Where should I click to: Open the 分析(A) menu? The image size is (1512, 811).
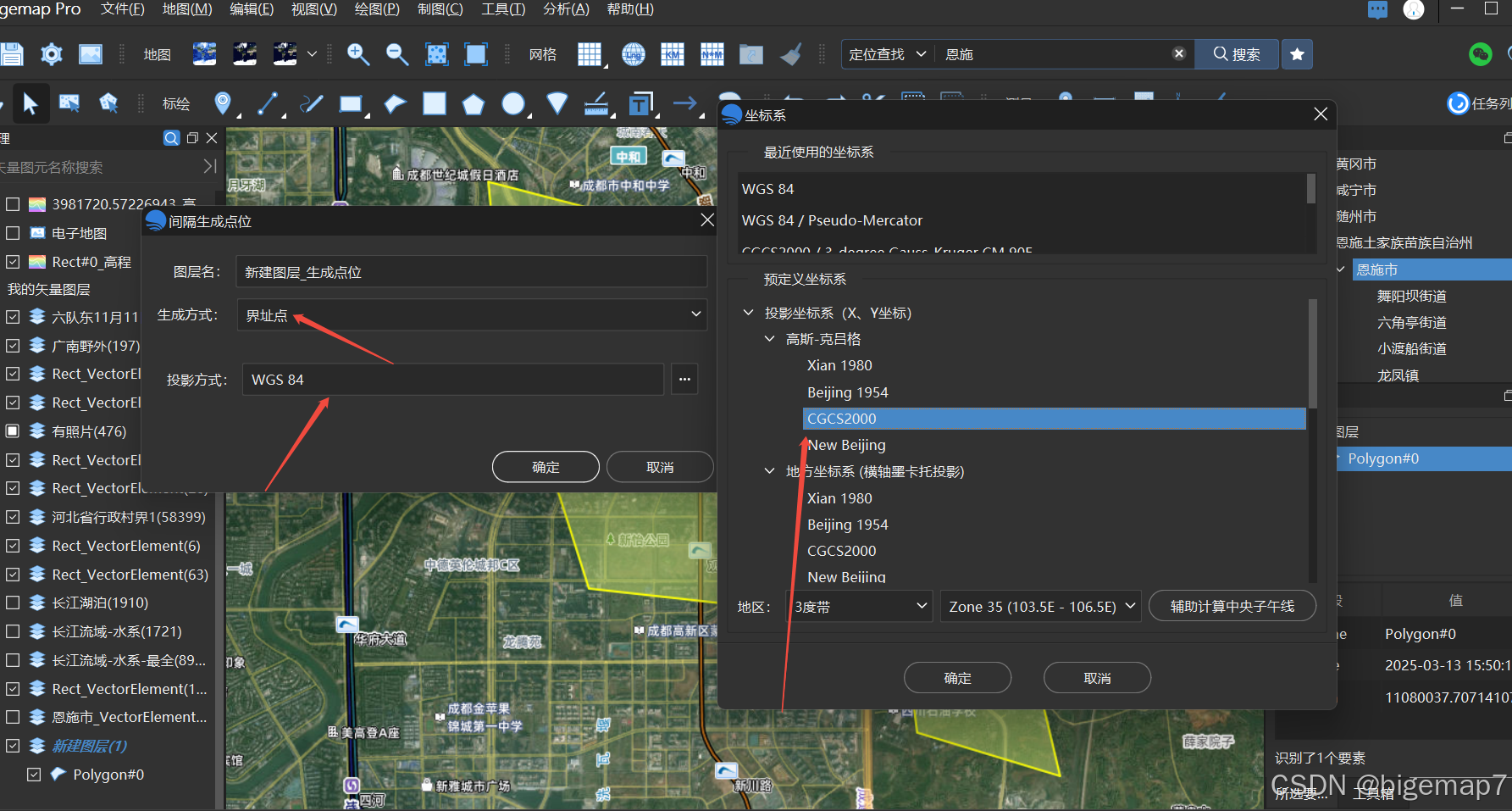coord(566,9)
